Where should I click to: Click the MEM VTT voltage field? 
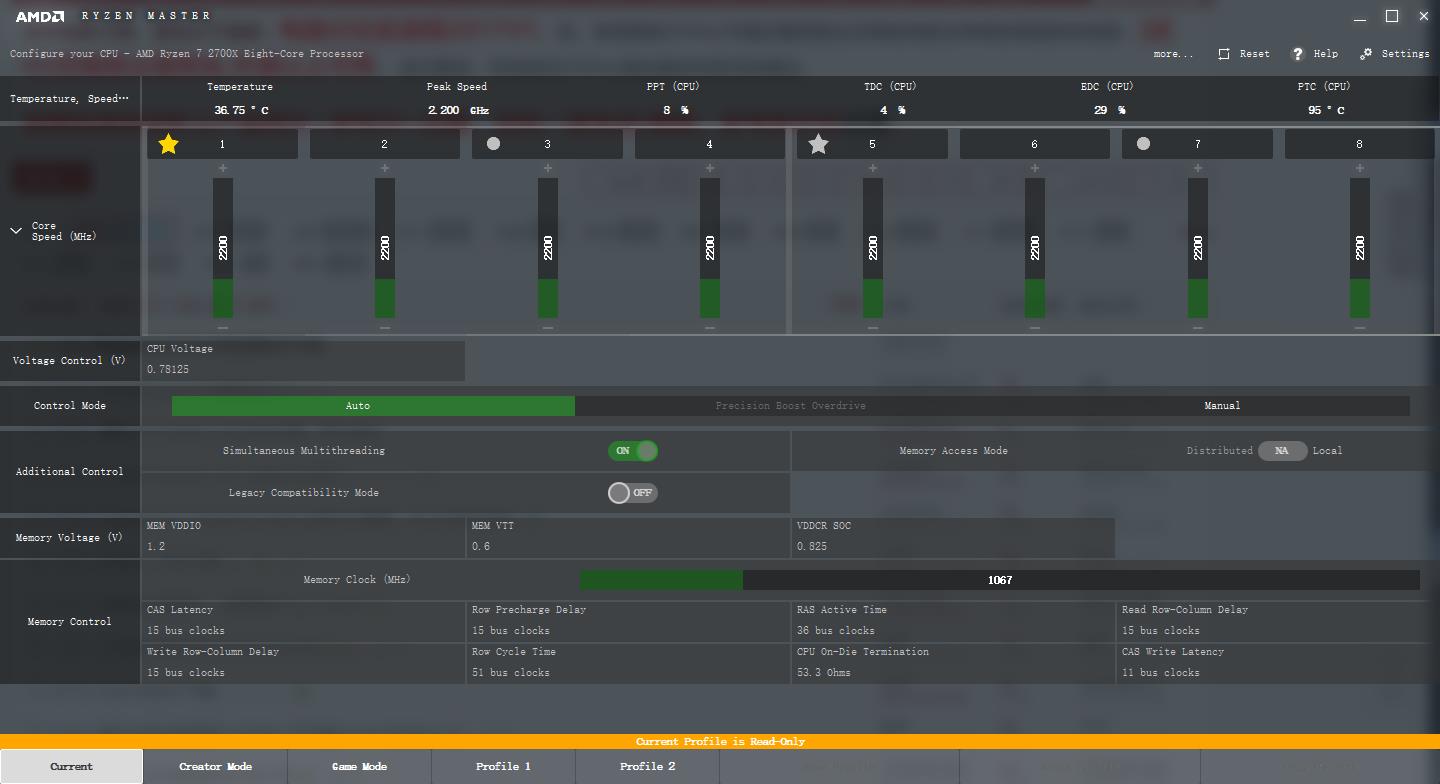click(629, 538)
